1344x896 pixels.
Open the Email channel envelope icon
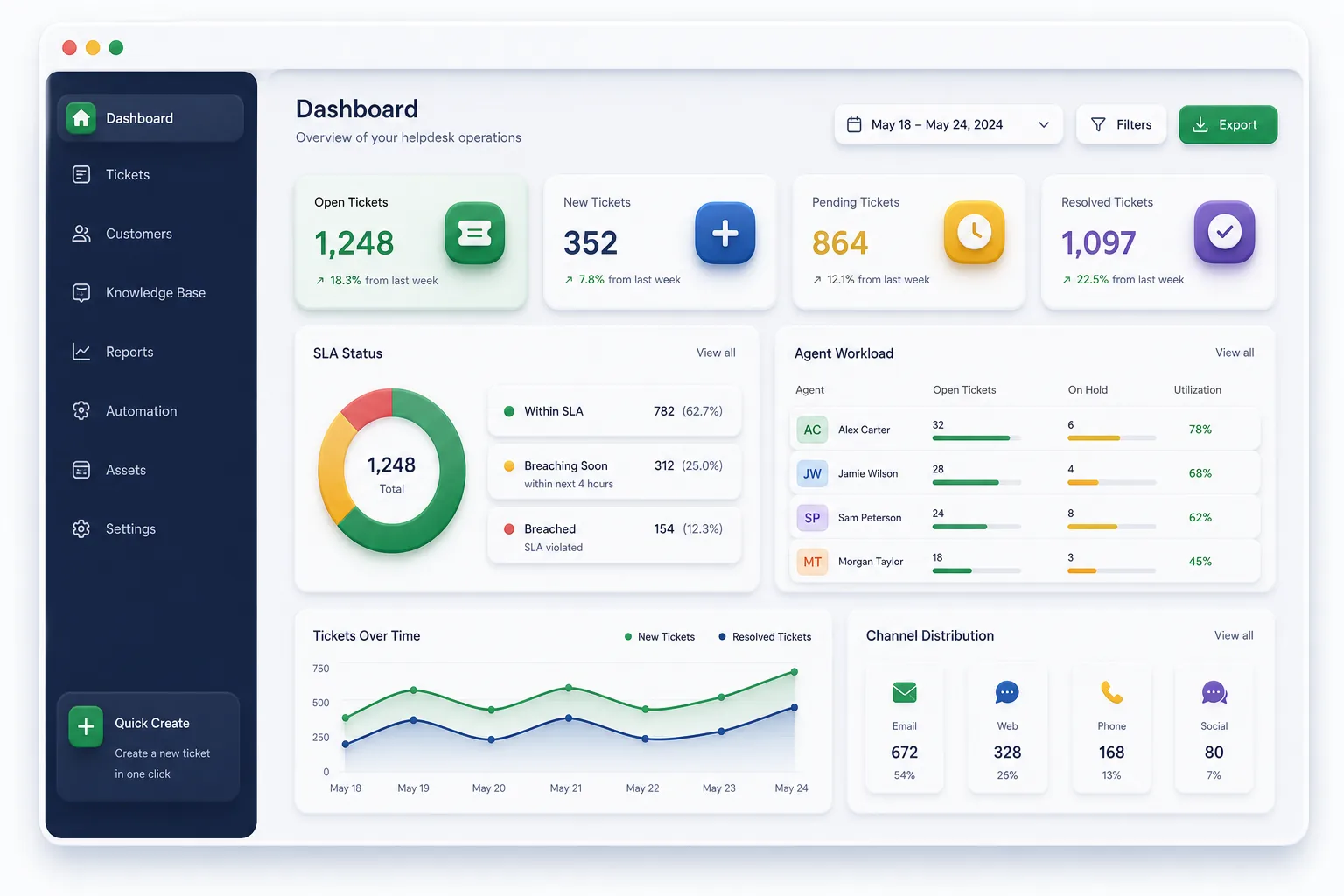tap(904, 693)
